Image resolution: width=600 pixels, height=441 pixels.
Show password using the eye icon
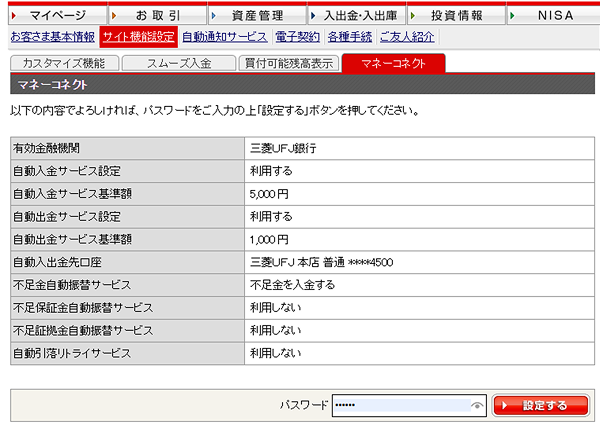[477, 405]
